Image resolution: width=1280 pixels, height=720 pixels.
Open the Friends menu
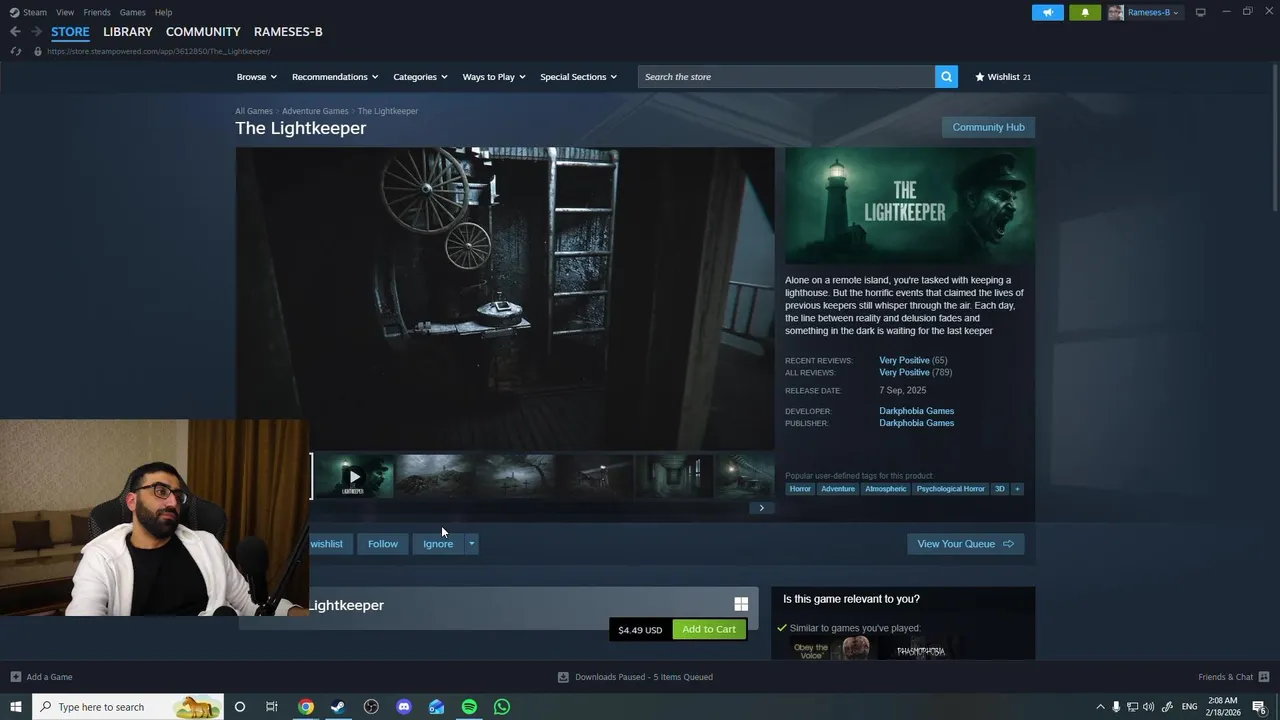(97, 12)
